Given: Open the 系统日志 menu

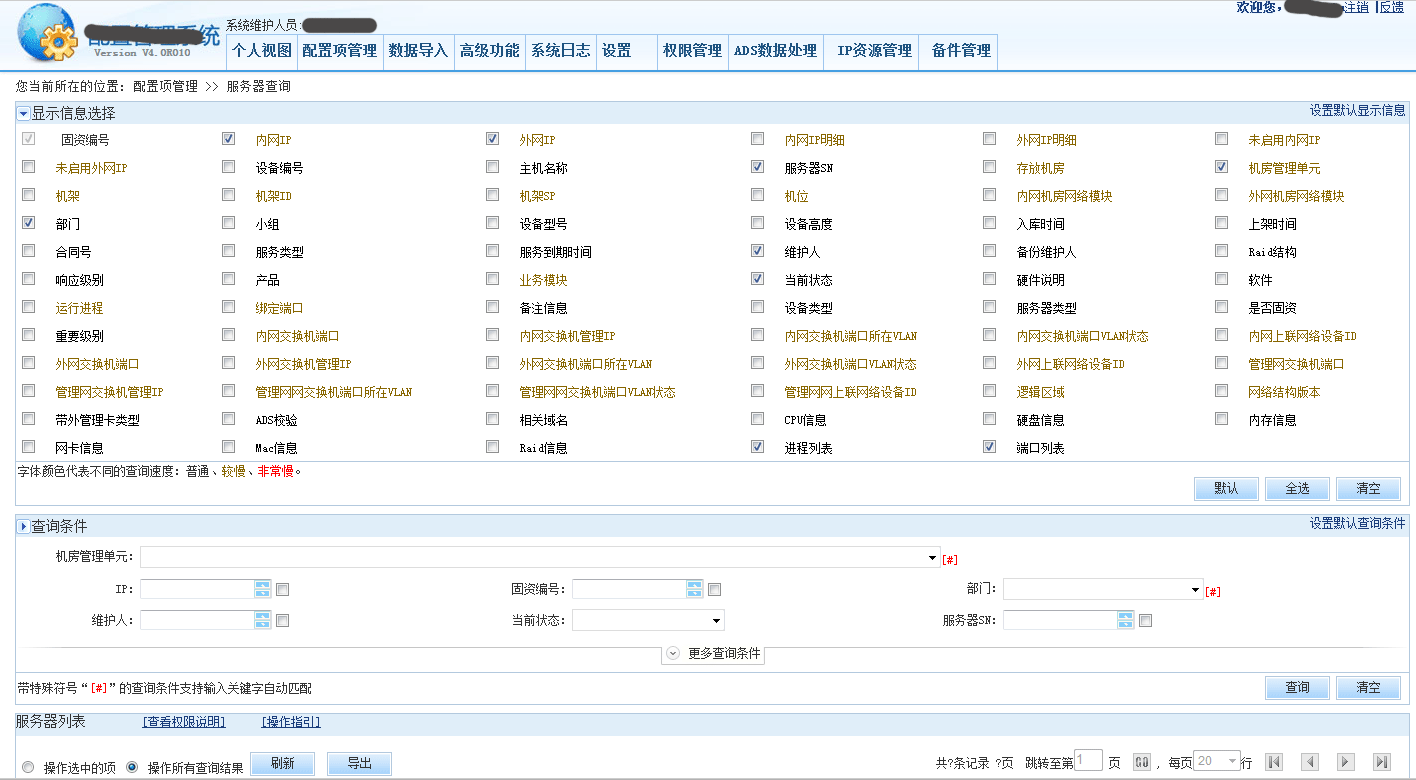Looking at the screenshot, I should 561,51.
